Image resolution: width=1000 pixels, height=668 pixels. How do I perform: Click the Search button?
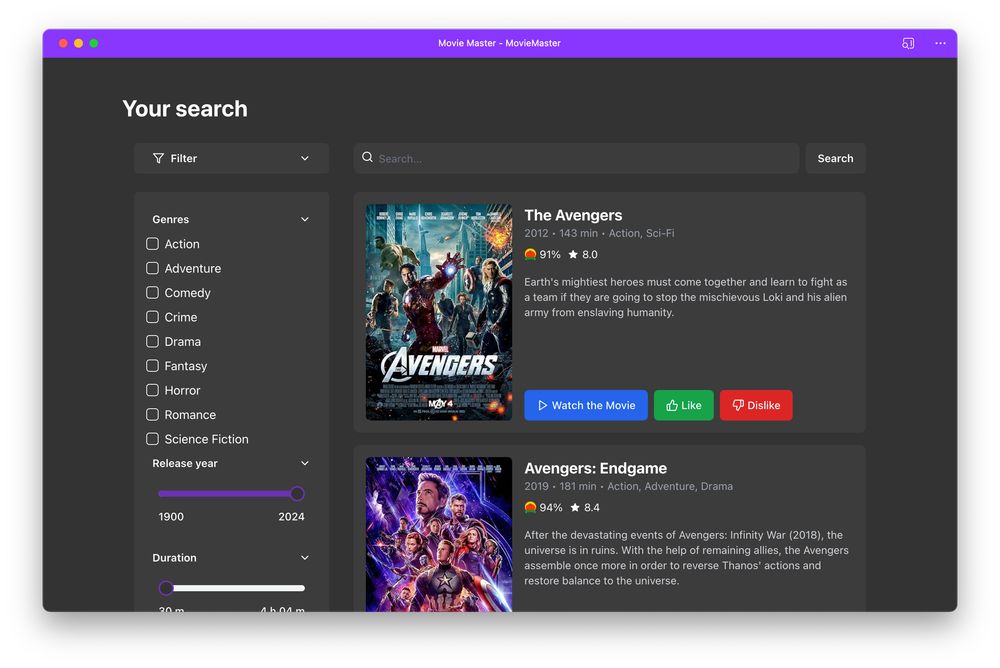pyautogui.click(x=835, y=158)
